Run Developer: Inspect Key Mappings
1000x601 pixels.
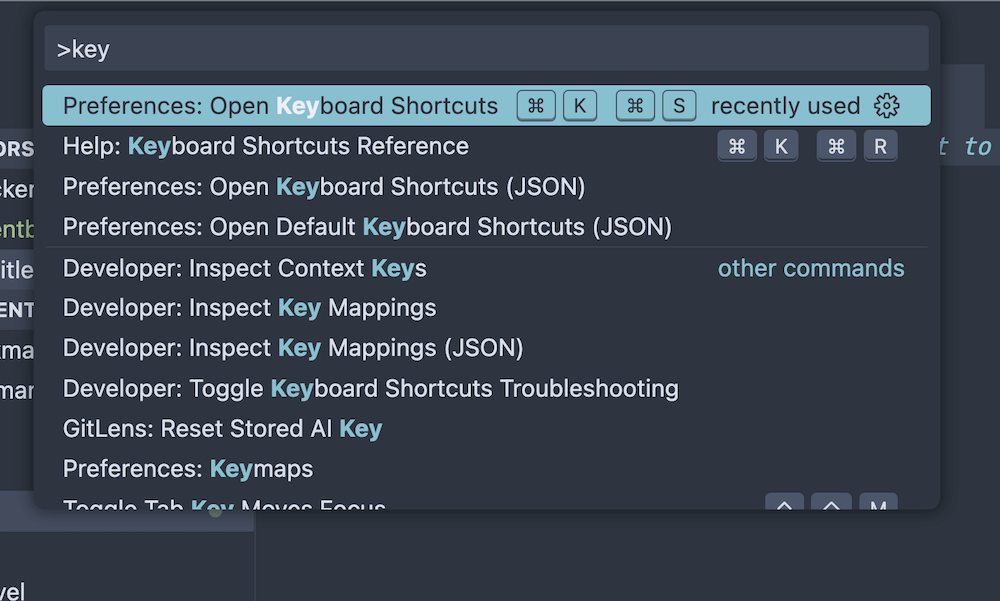250,308
